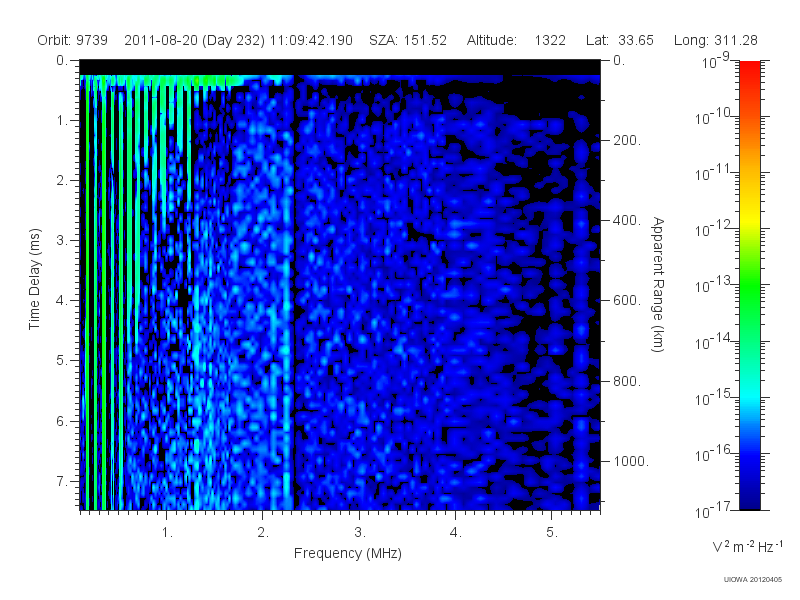
Task: Click the color scale label '10^-11'
Action: [x=713, y=173]
